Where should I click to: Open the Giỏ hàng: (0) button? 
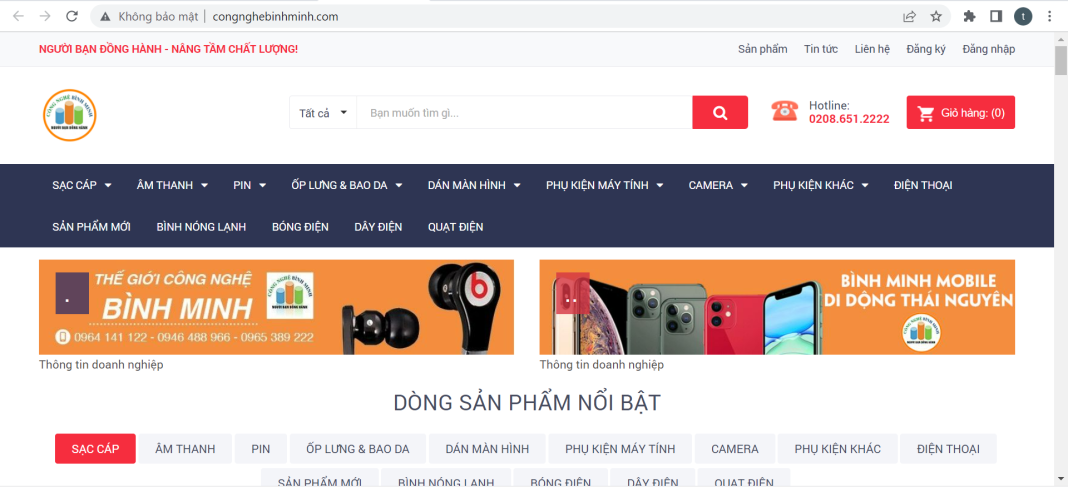[960, 112]
